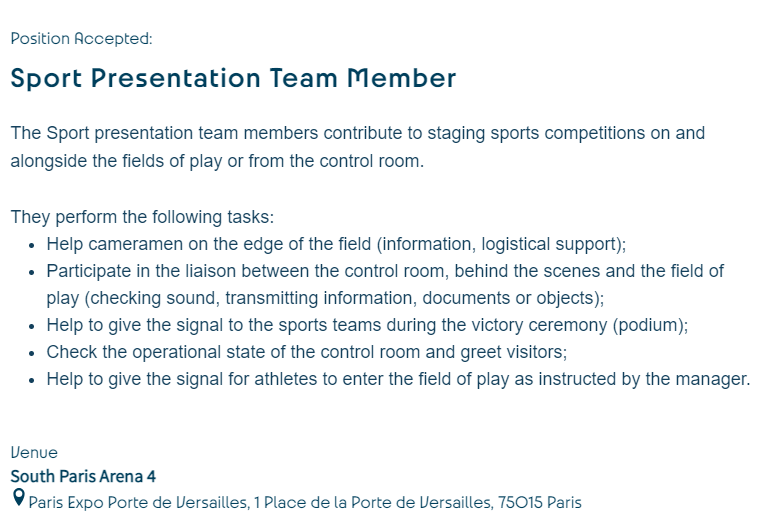
Task: Click the intro paragraph about staging sports competitions
Action: [357, 133]
